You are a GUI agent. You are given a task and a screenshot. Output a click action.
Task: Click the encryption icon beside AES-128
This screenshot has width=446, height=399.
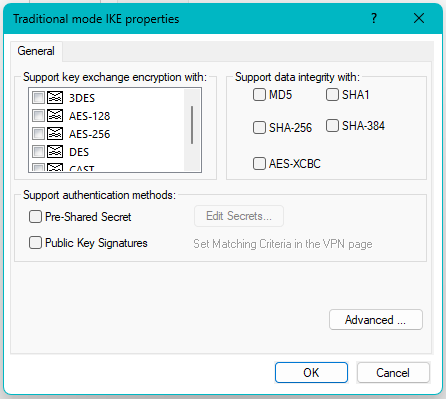pyautogui.click(x=55, y=116)
